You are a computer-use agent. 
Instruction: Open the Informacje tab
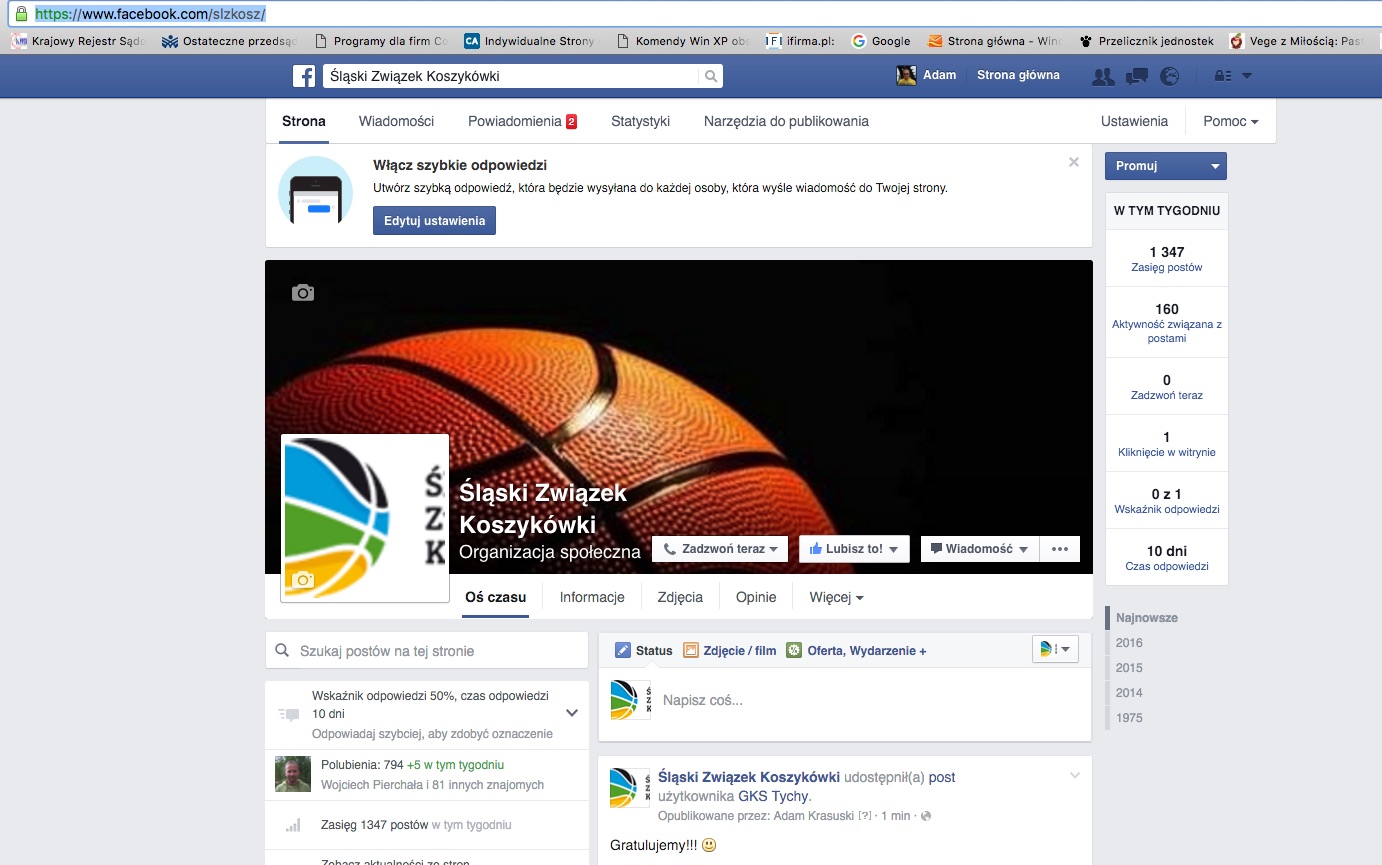(x=592, y=597)
